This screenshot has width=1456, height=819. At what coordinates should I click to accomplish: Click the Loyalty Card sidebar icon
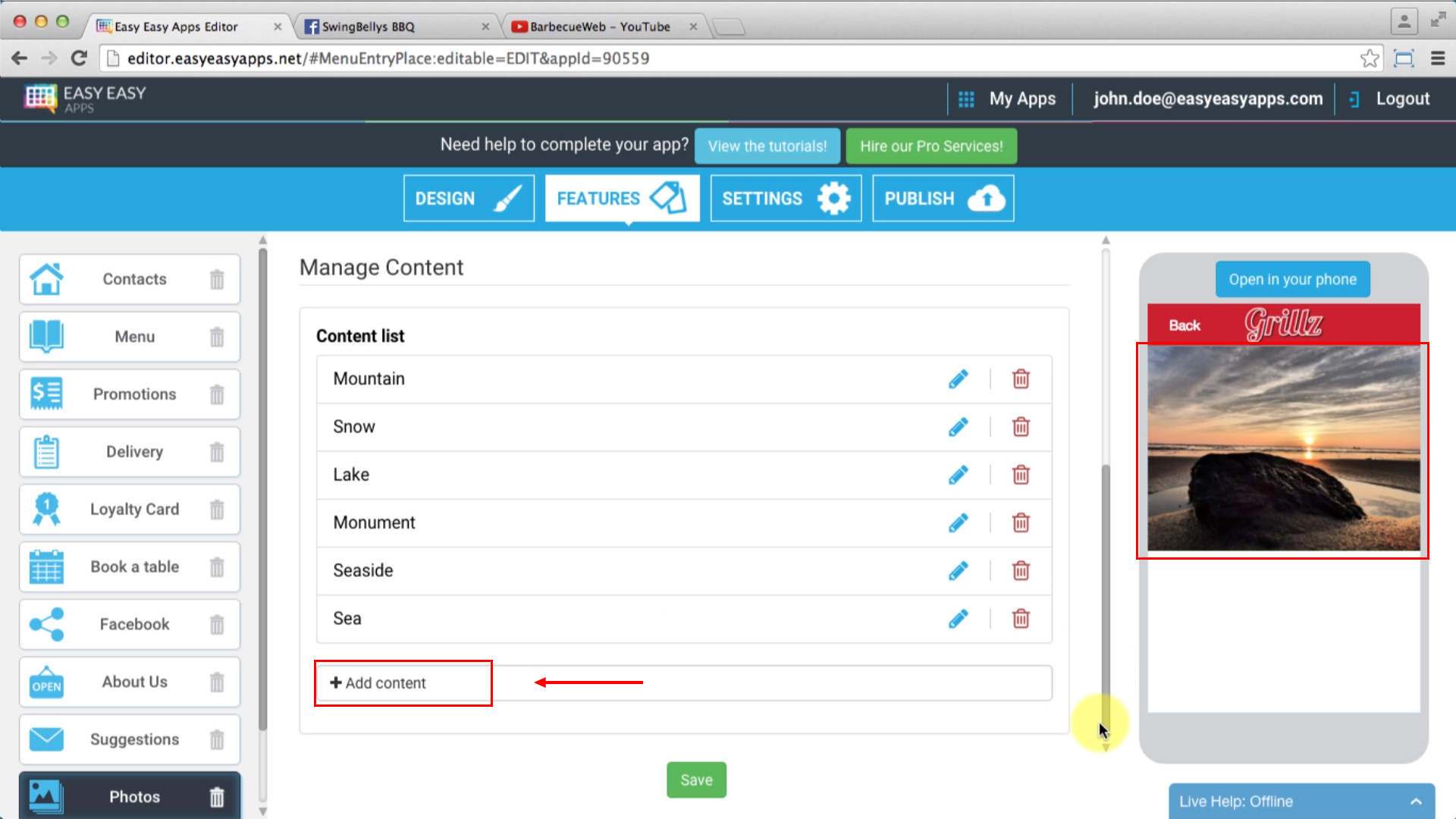click(46, 509)
